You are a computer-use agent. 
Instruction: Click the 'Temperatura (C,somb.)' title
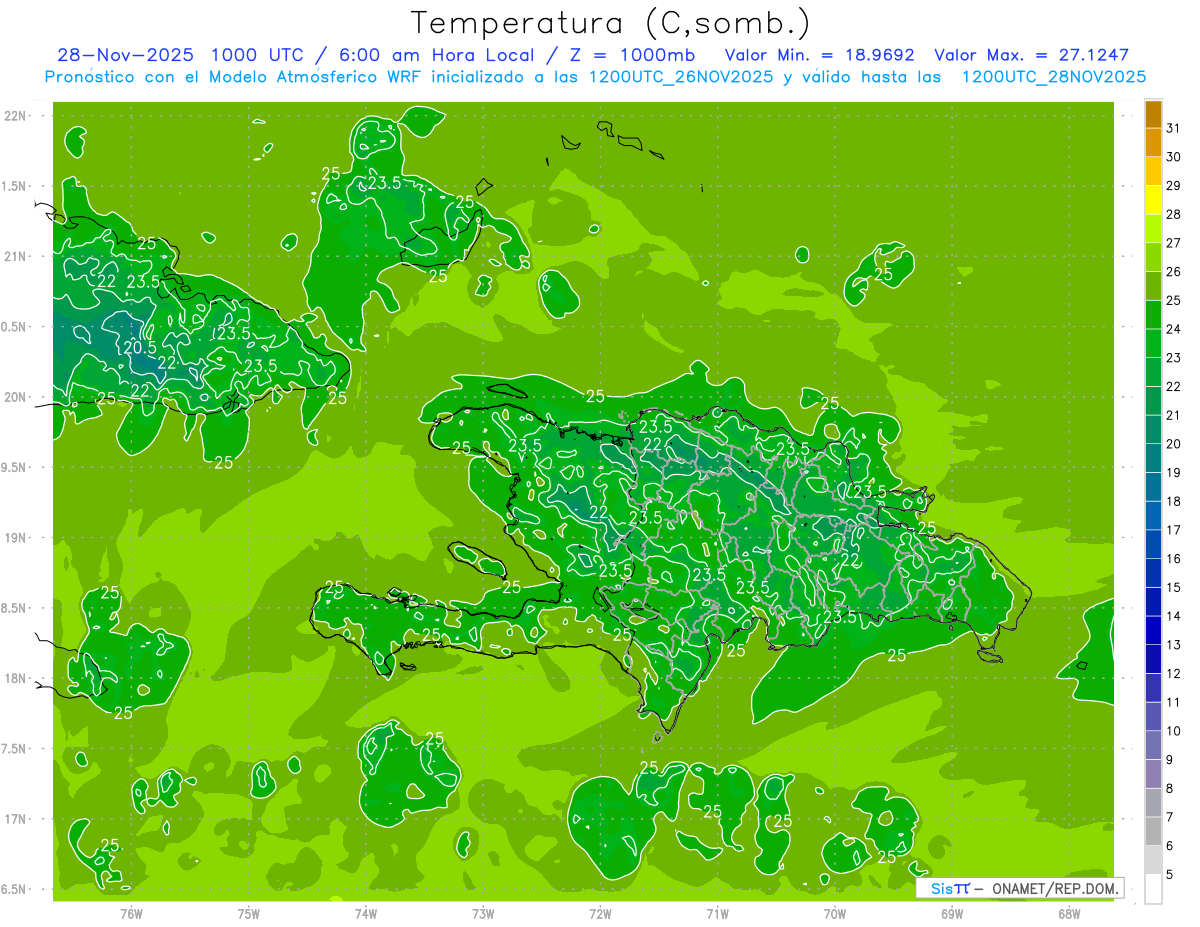[610, 23]
